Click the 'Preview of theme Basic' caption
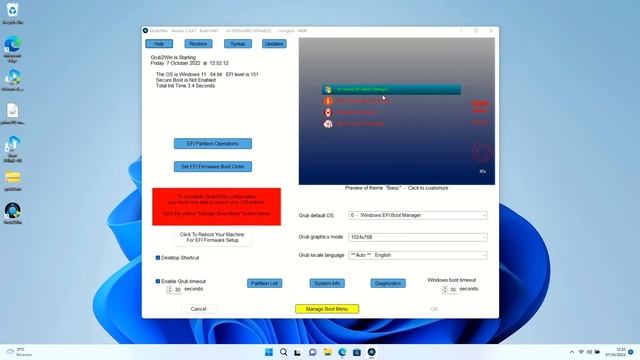The height and width of the screenshot is (360, 640). 396,188
